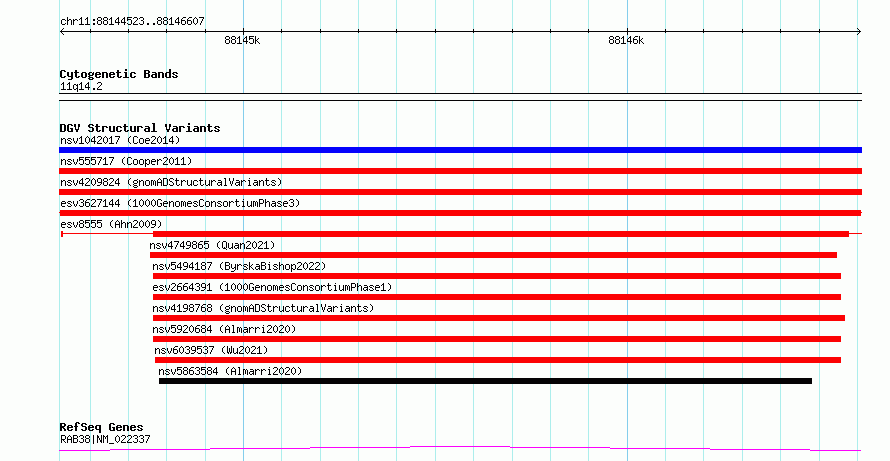Click the esv8555 (Ahn2009) label
The width and height of the screenshot is (890, 461).
pyautogui.click(x=111, y=224)
